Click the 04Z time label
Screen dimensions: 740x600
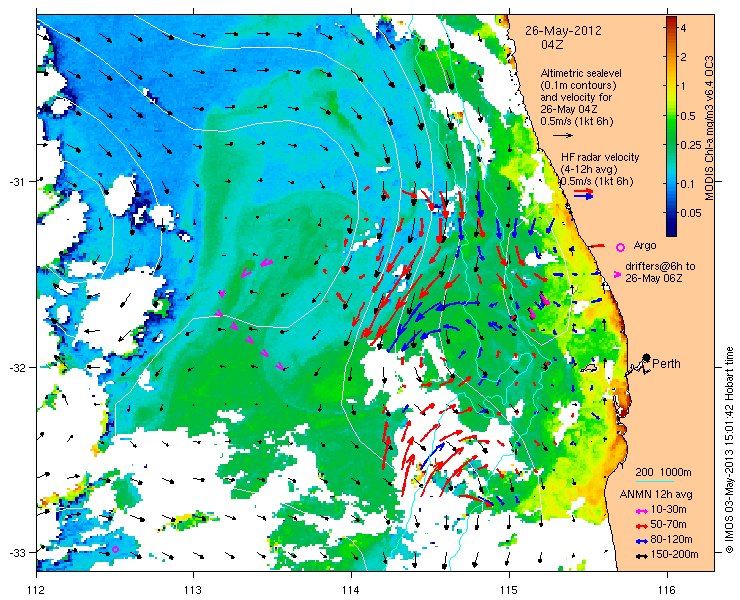tap(553, 45)
